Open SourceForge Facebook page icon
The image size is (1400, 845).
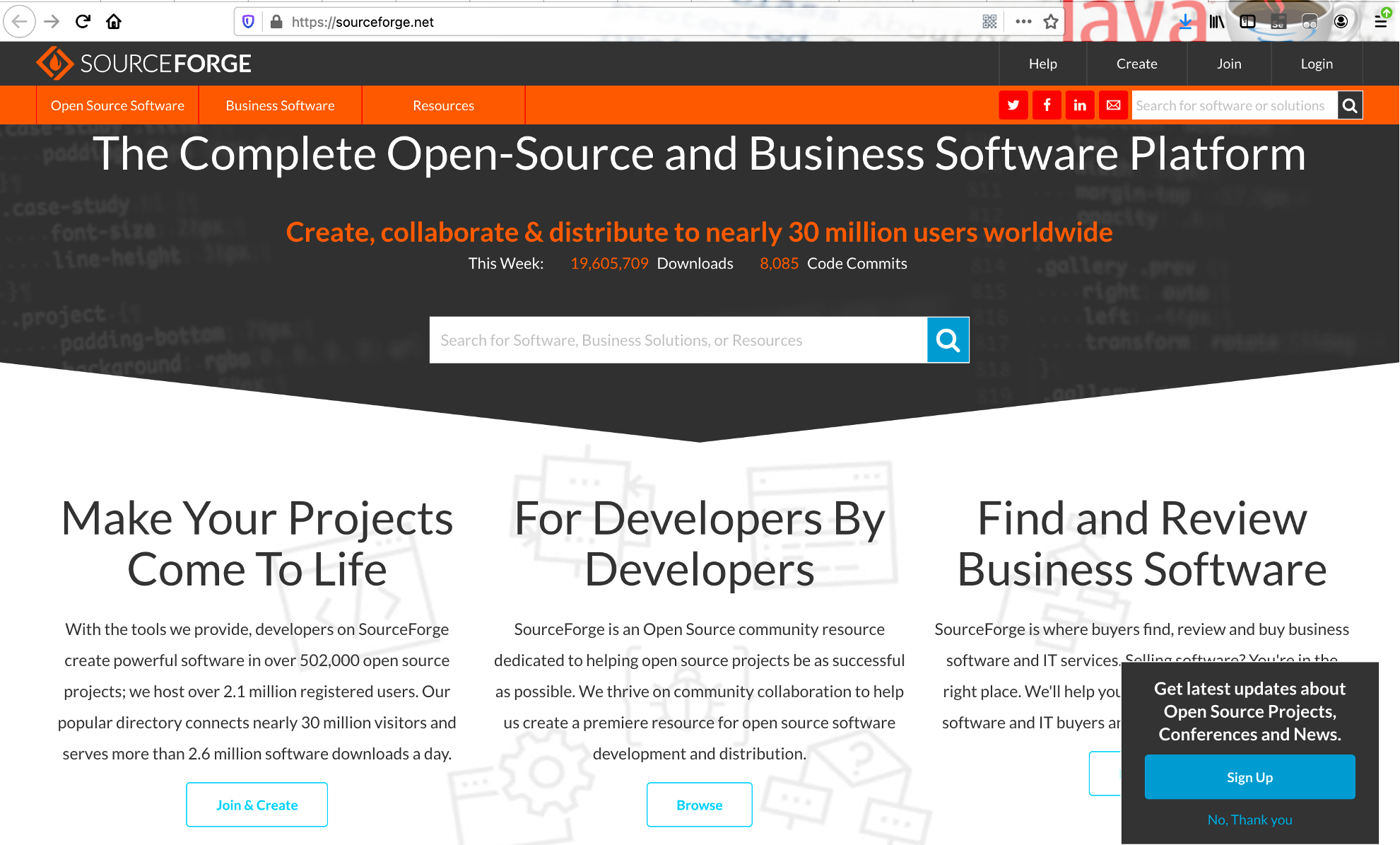pyautogui.click(x=1047, y=105)
